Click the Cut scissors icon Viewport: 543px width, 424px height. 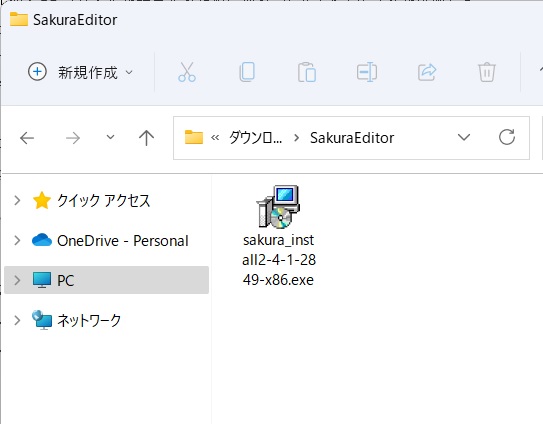click(x=187, y=72)
